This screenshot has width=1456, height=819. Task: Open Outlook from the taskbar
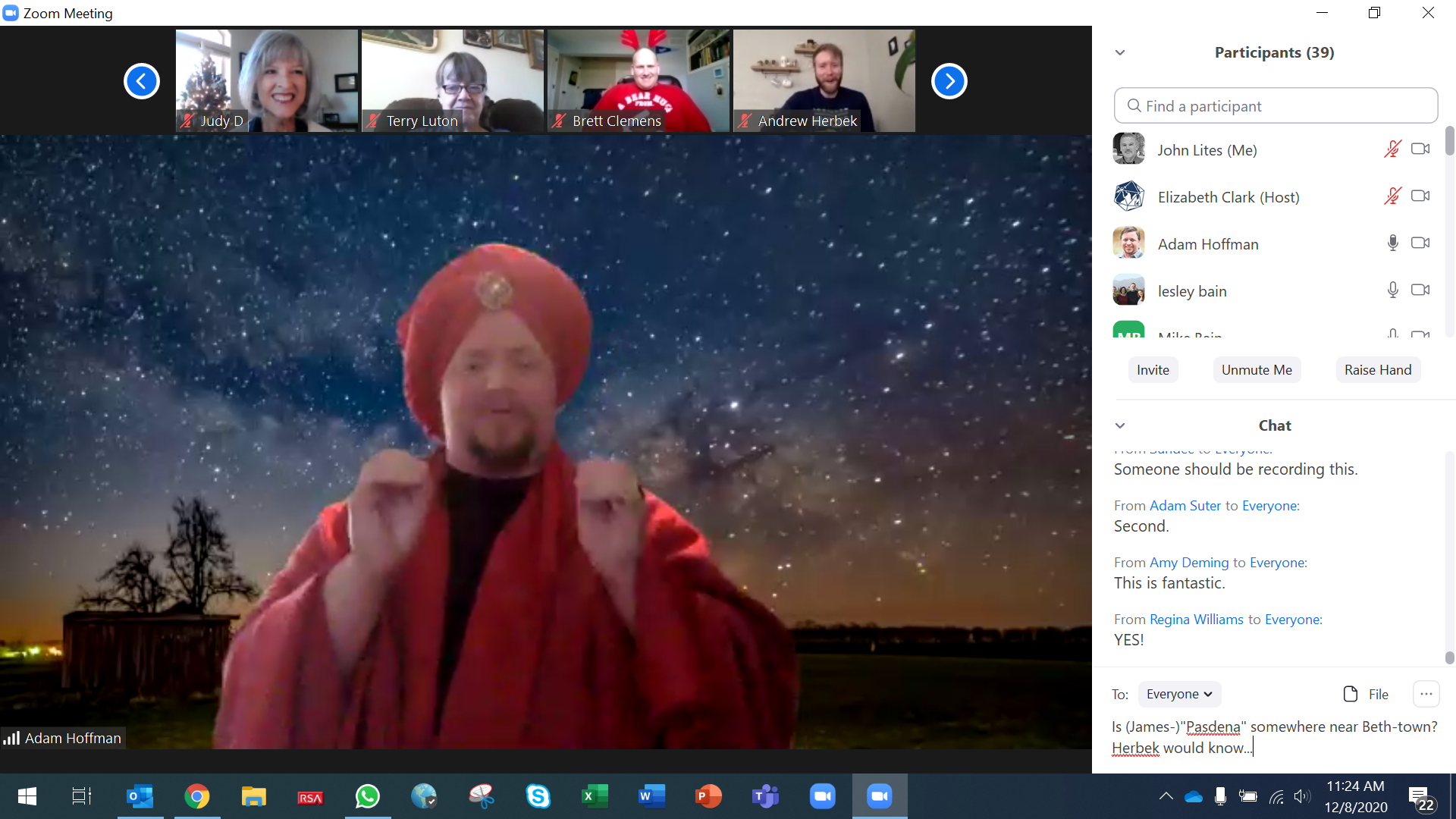pos(140,796)
